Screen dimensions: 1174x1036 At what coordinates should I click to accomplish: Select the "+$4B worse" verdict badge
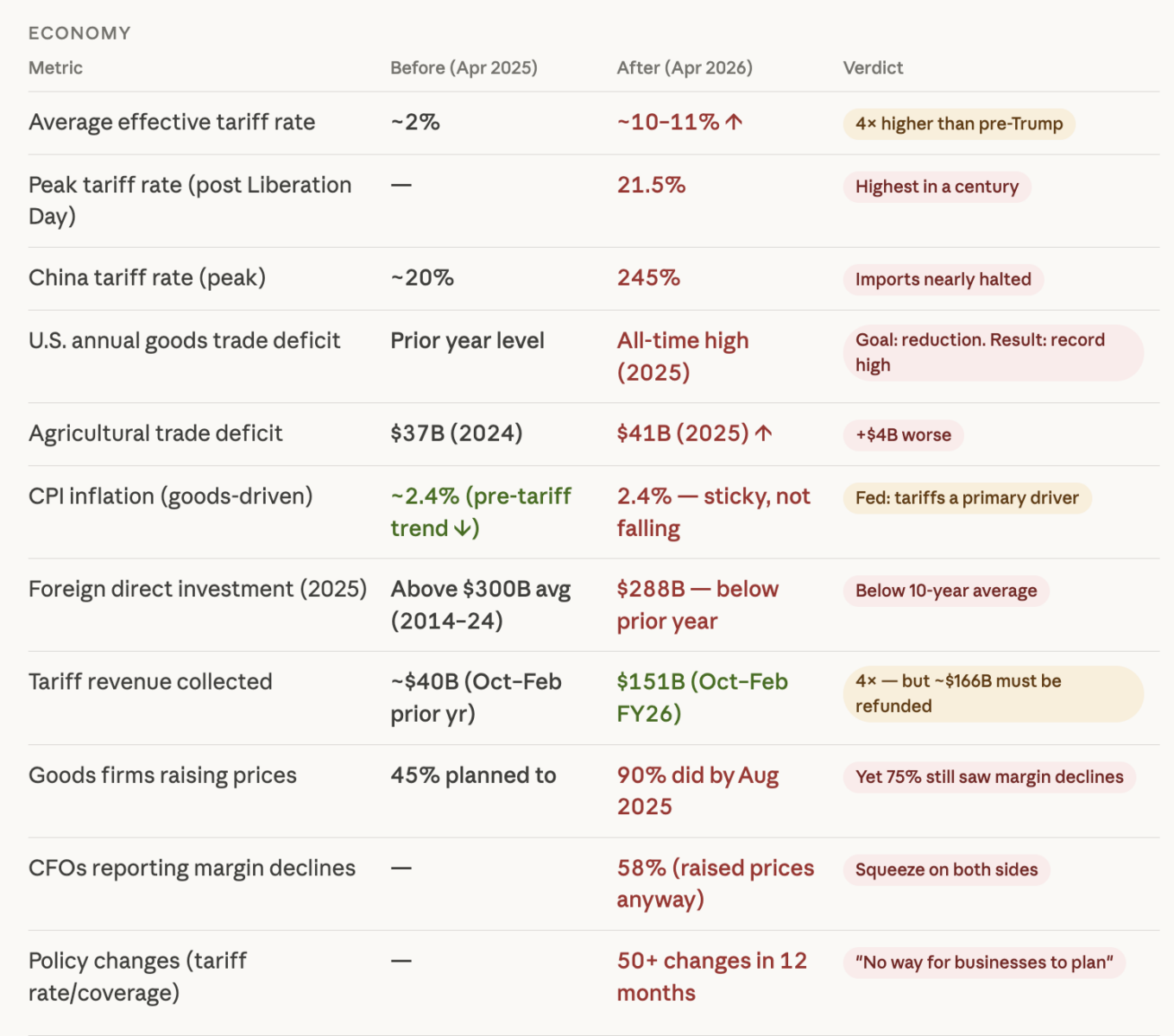tap(903, 435)
